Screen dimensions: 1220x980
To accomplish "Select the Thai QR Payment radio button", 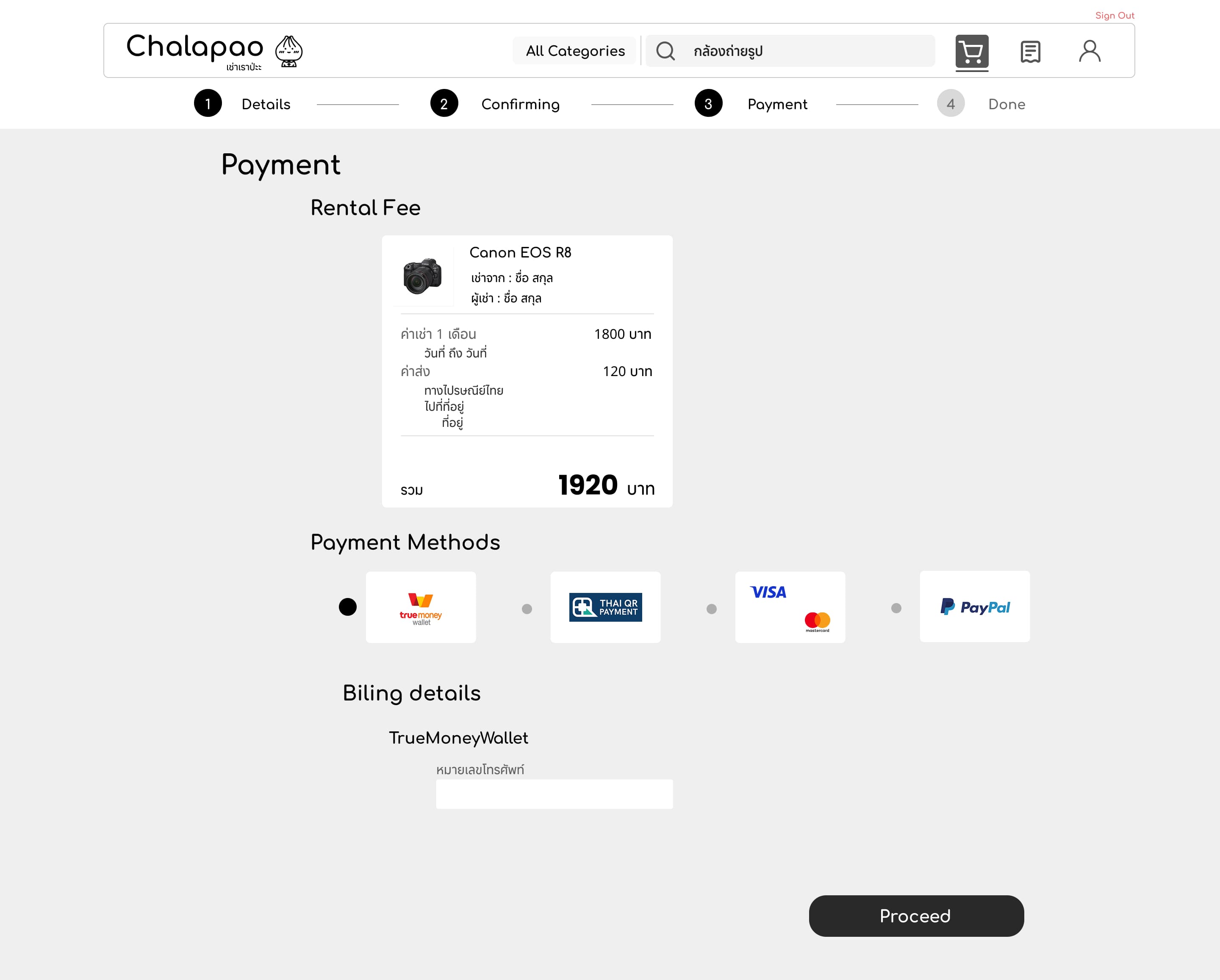I will (x=527, y=609).
